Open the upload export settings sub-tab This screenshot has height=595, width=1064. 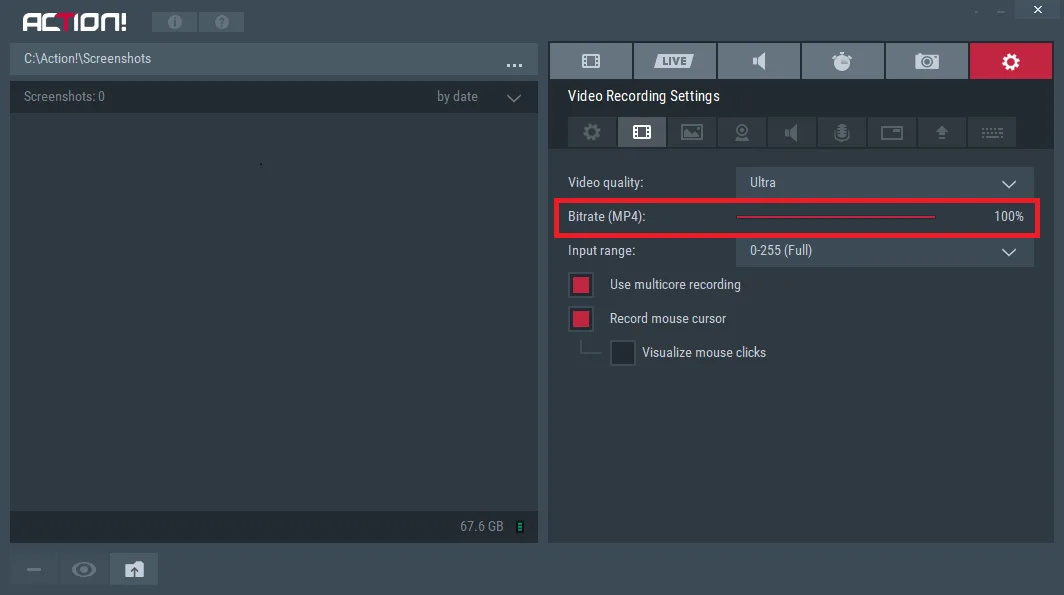tap(941, 132)
